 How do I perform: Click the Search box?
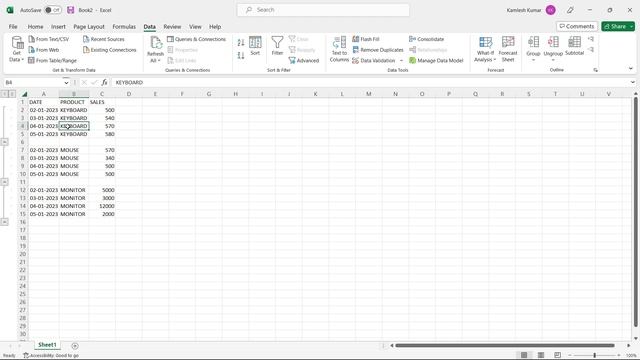click(323, 10)
